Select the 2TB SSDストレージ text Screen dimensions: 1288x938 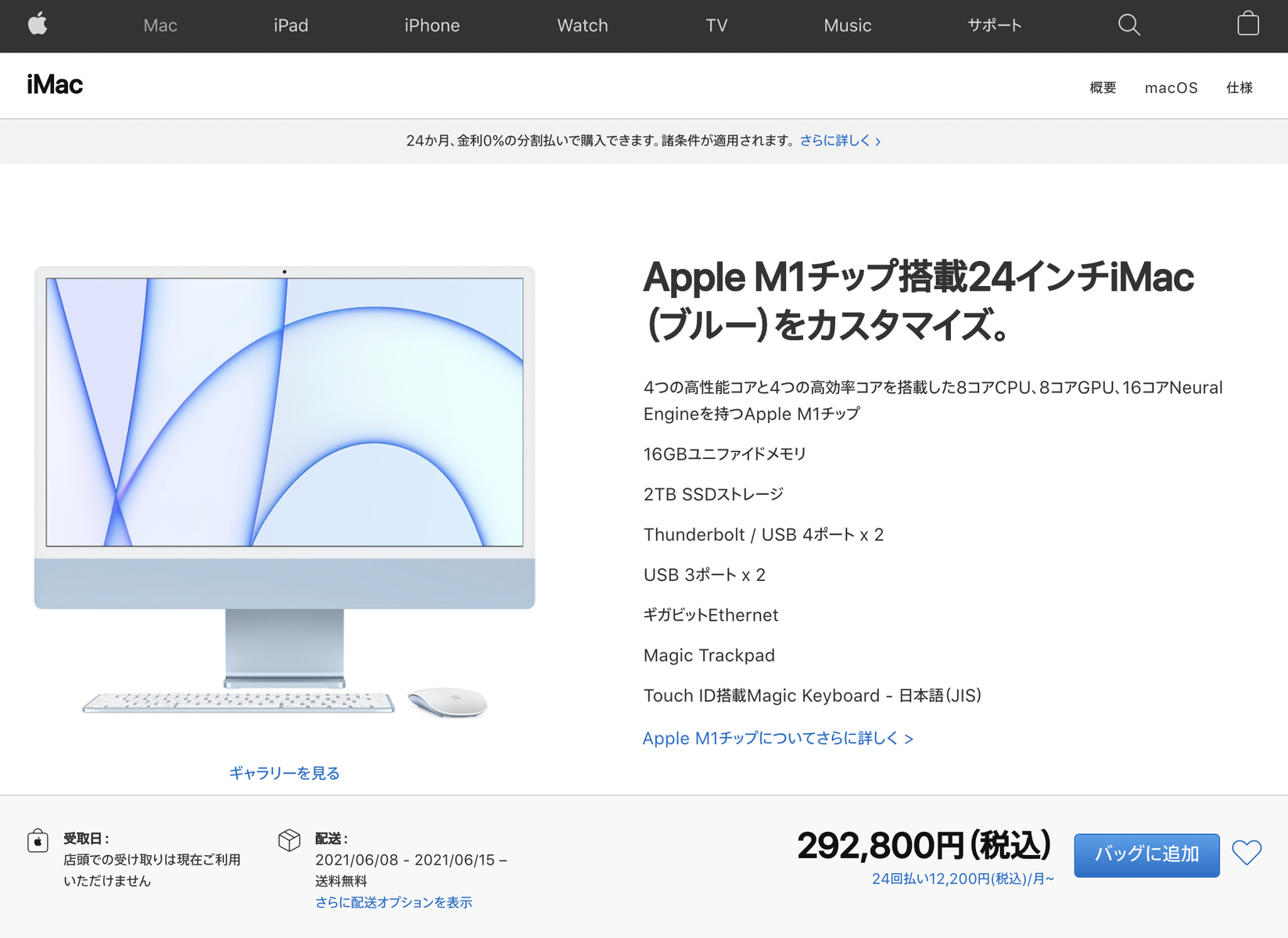[x=713, y=495]
